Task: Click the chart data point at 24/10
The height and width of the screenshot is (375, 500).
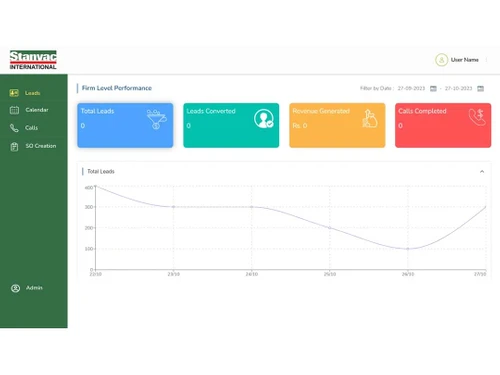Action: pyautogui.click(x=252, y=207)
